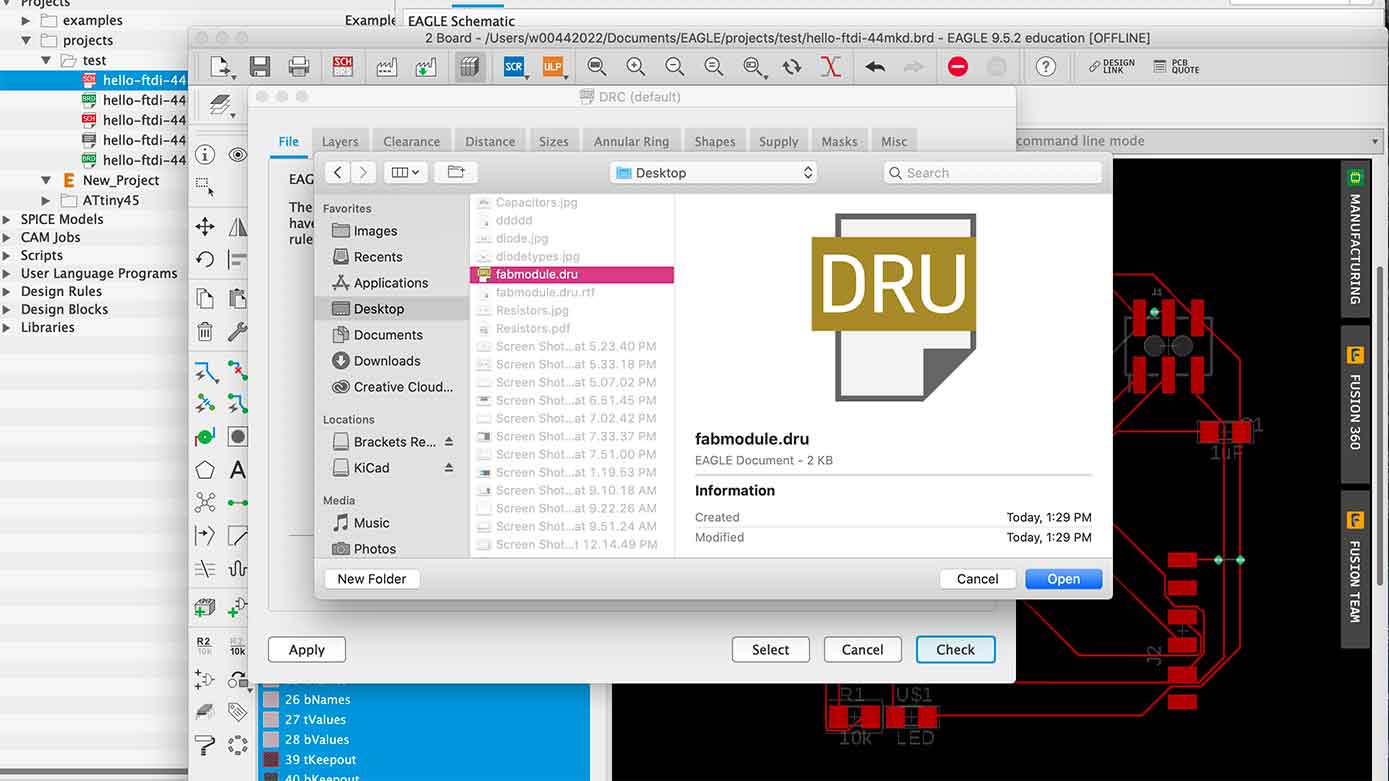Click the Apply button in DRC dialog
The image size is (1389, 781).
click(306, 650)
